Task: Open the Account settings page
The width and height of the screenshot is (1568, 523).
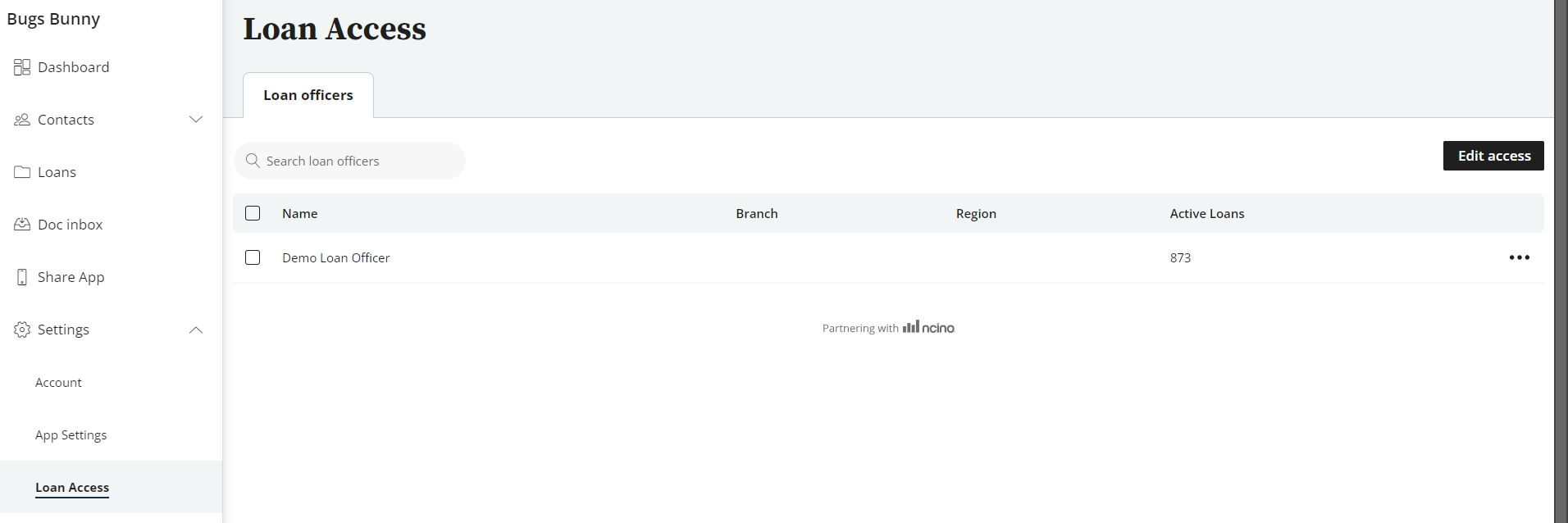Action: (x=58, y=382)
